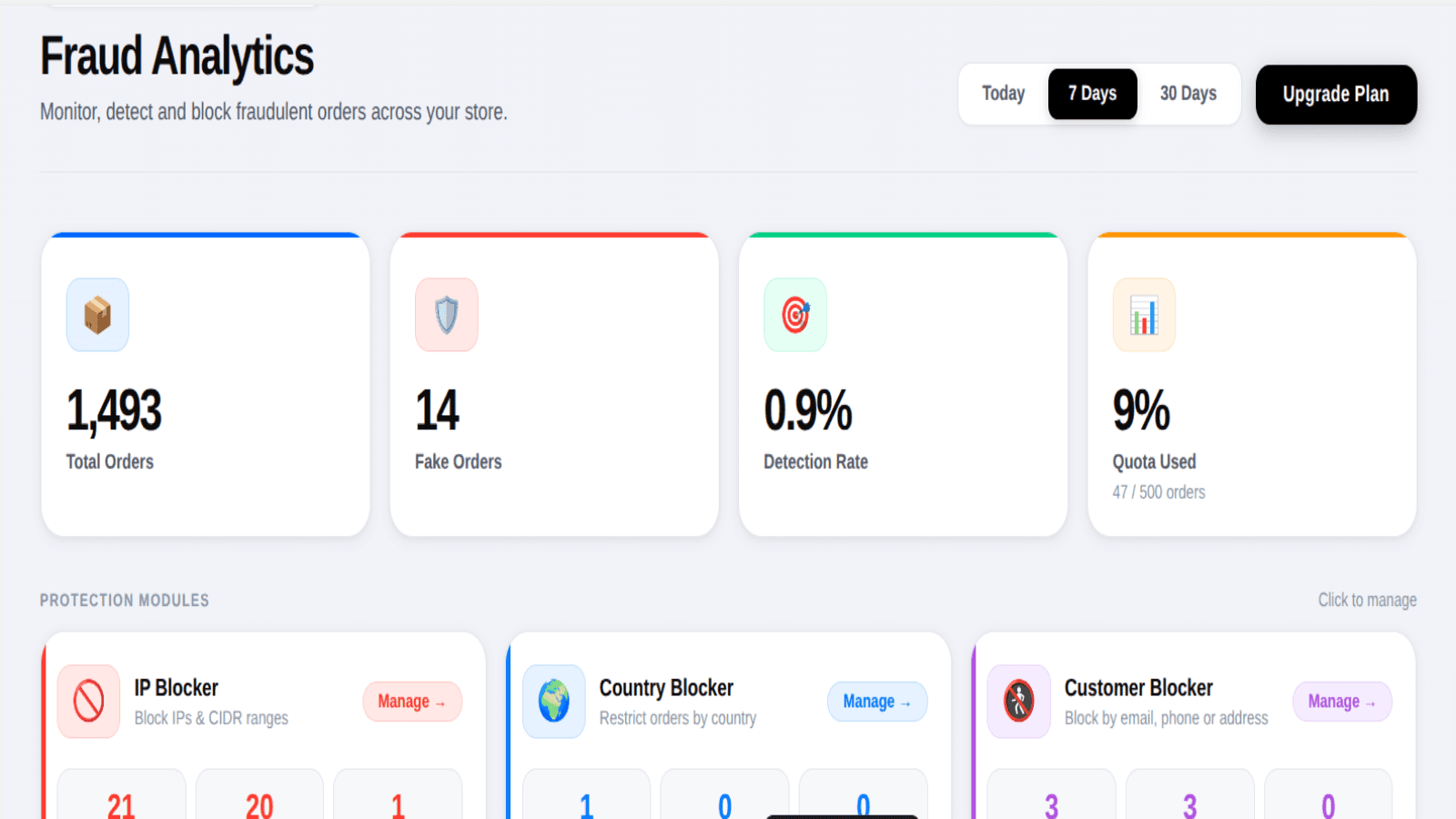Viewport: 1456px width, 819px height.
Task: Click the 'Detection Rate' label
Action: tap(815, 461)
